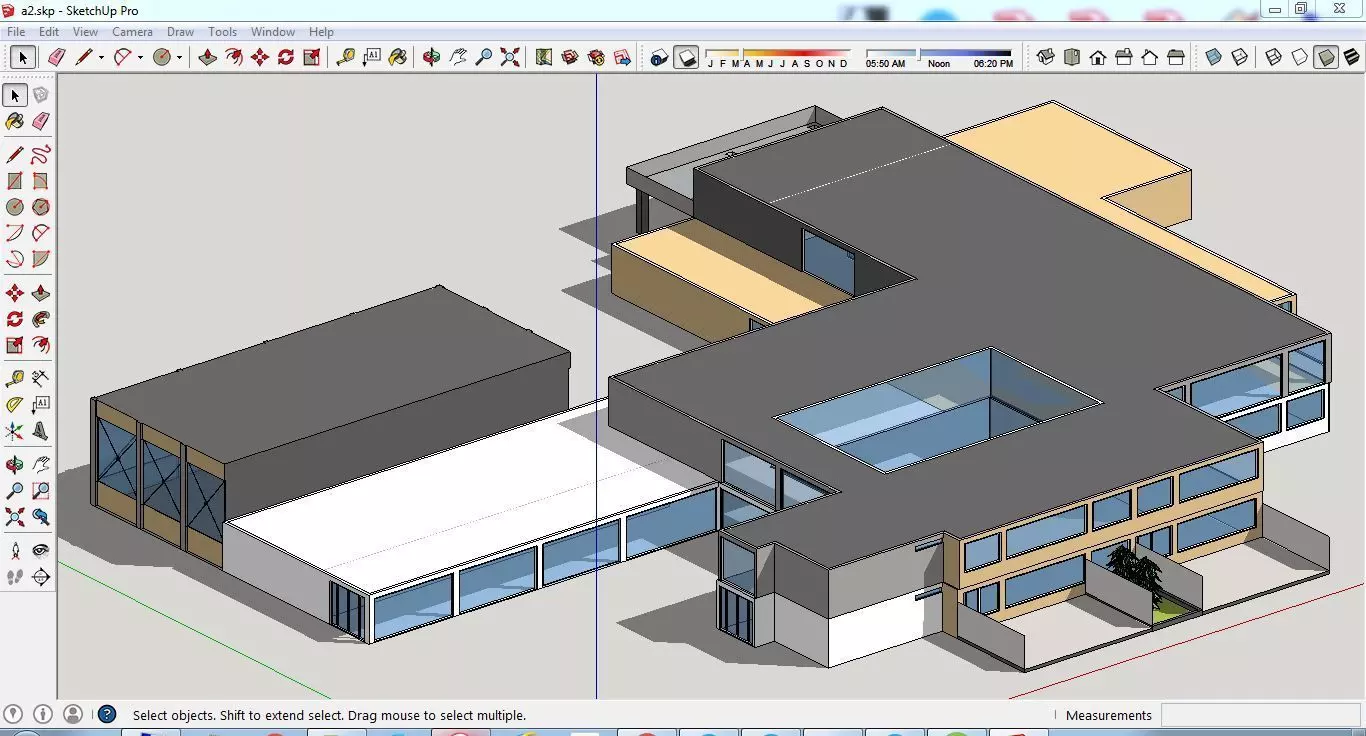Image resolution: width=1366 pixels, height=736 pixels.
Task: Open Shadow Settings icon
Action: 659,57
